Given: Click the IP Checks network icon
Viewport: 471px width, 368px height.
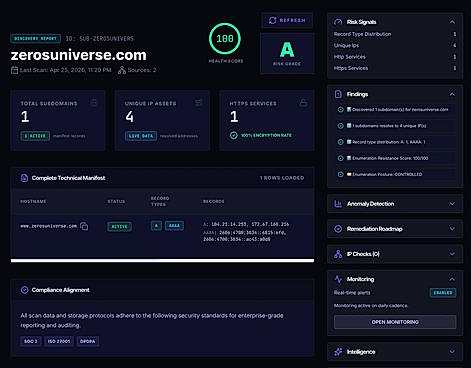Looking at the screenshot, I should coord(338,254).
